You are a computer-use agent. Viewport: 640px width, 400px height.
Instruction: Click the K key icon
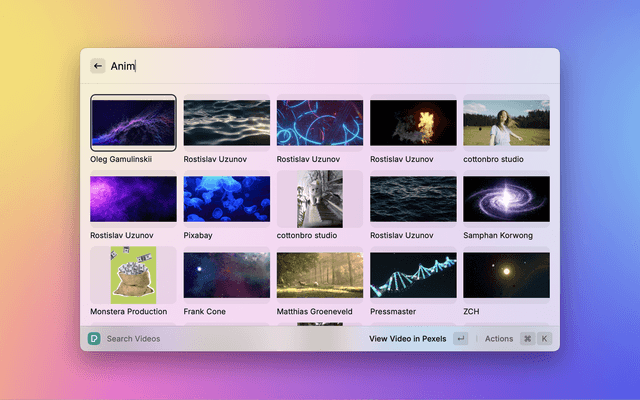pos(545,339)
